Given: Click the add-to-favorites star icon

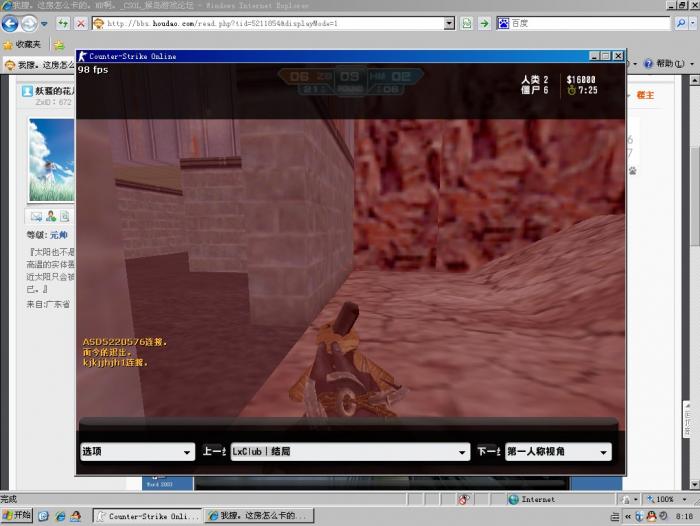Looking at the screenshot, I should coord(59,45).
